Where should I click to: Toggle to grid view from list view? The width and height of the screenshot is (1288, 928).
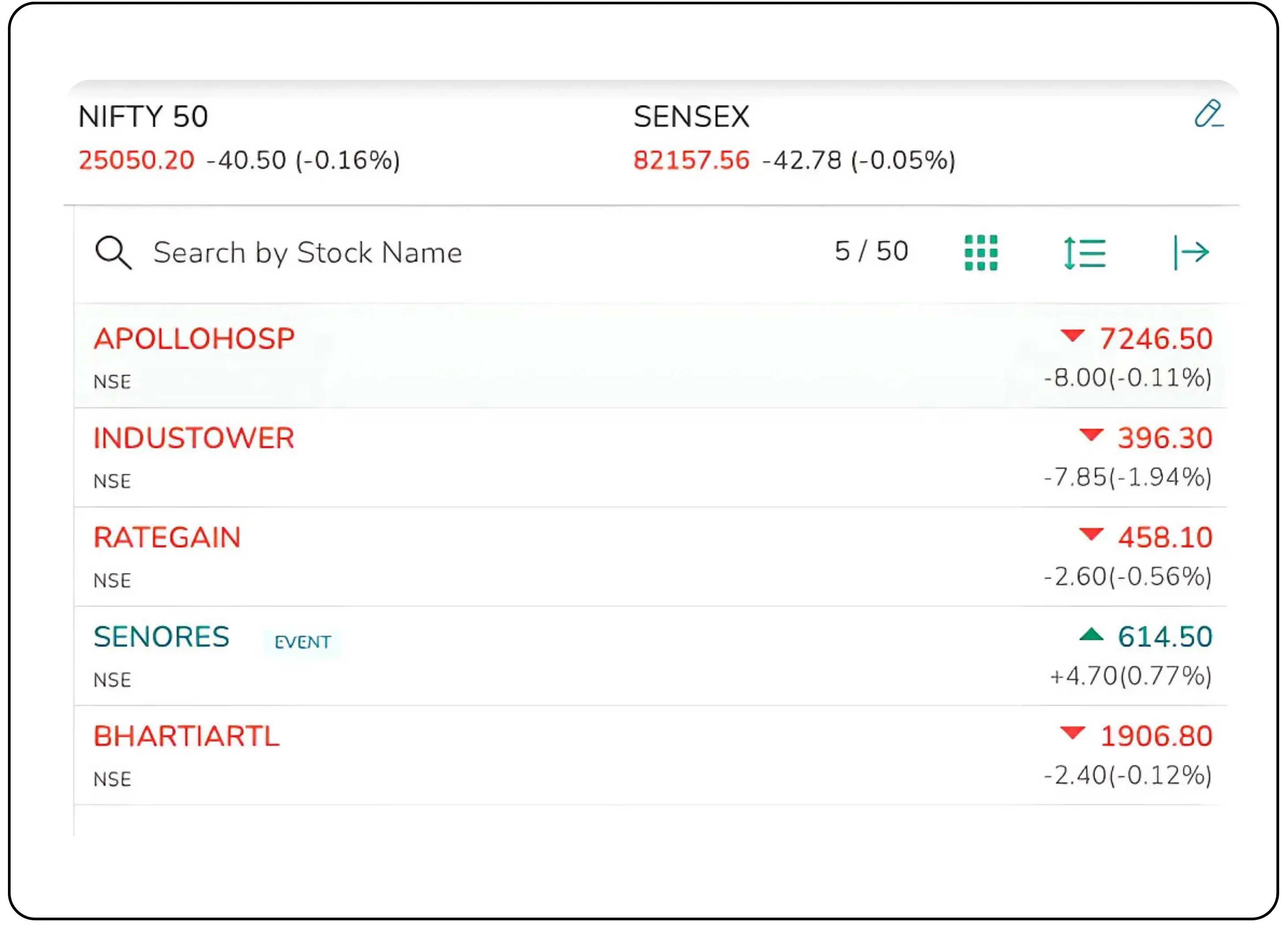tap(982, 253)
